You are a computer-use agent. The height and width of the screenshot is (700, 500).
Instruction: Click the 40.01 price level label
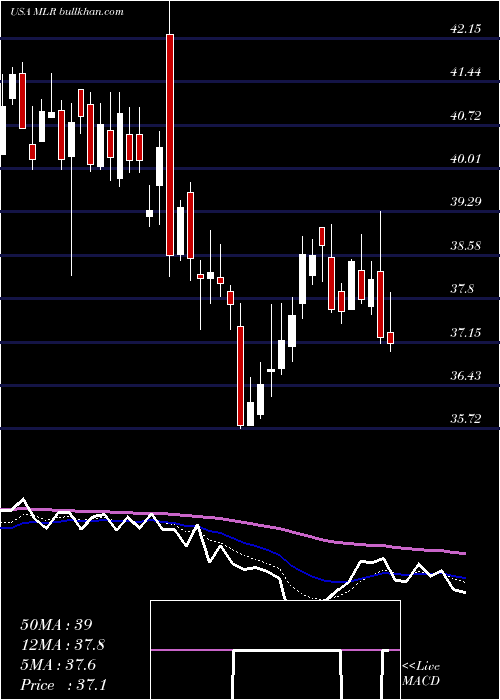tap(465, 158)
